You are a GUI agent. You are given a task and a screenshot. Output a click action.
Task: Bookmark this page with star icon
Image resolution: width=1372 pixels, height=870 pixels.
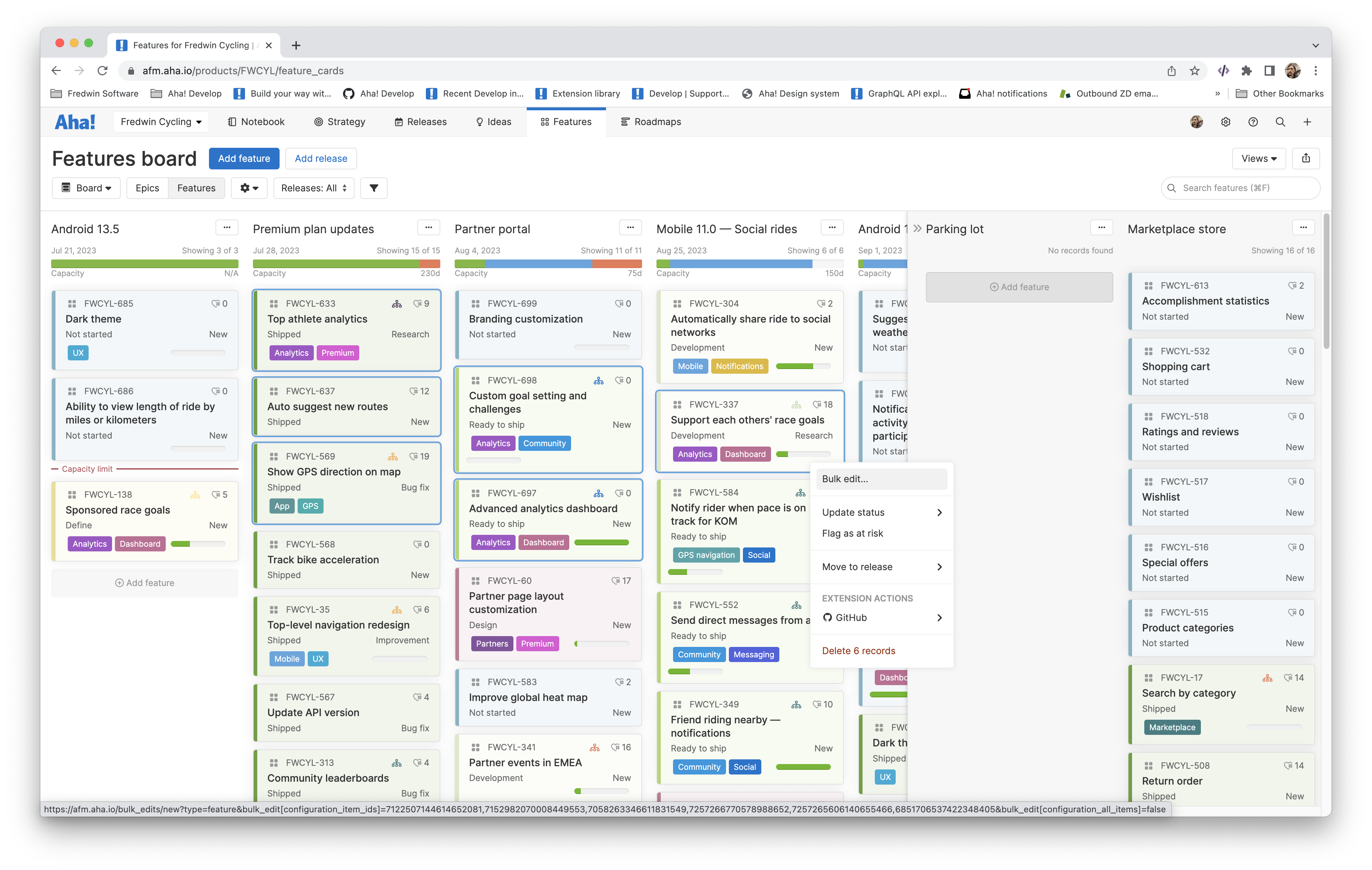point(1195,71)
